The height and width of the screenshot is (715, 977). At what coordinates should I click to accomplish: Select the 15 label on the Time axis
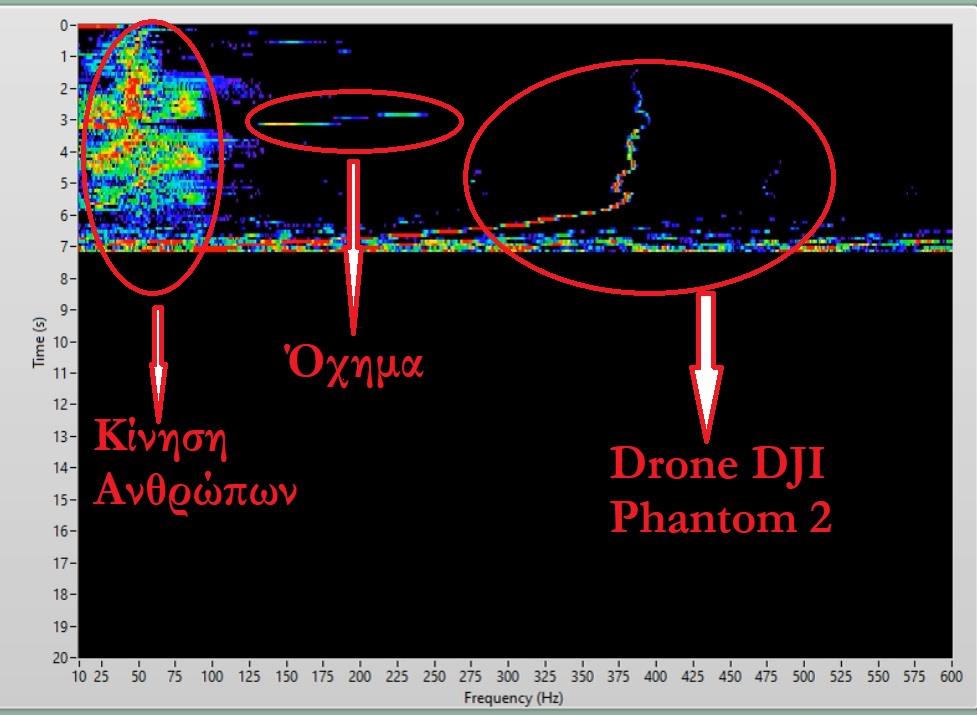tap(61, 500)
